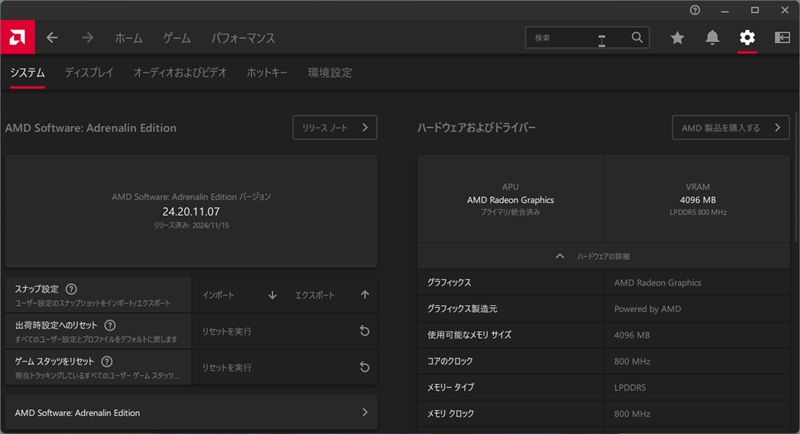
Task: Click the version number 24.20.11.07
Action: [191, 212]
